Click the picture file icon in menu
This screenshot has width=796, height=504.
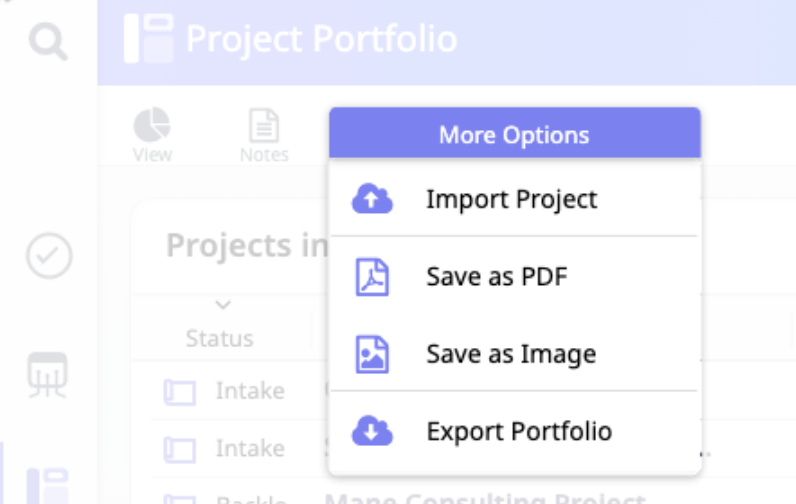372,354
